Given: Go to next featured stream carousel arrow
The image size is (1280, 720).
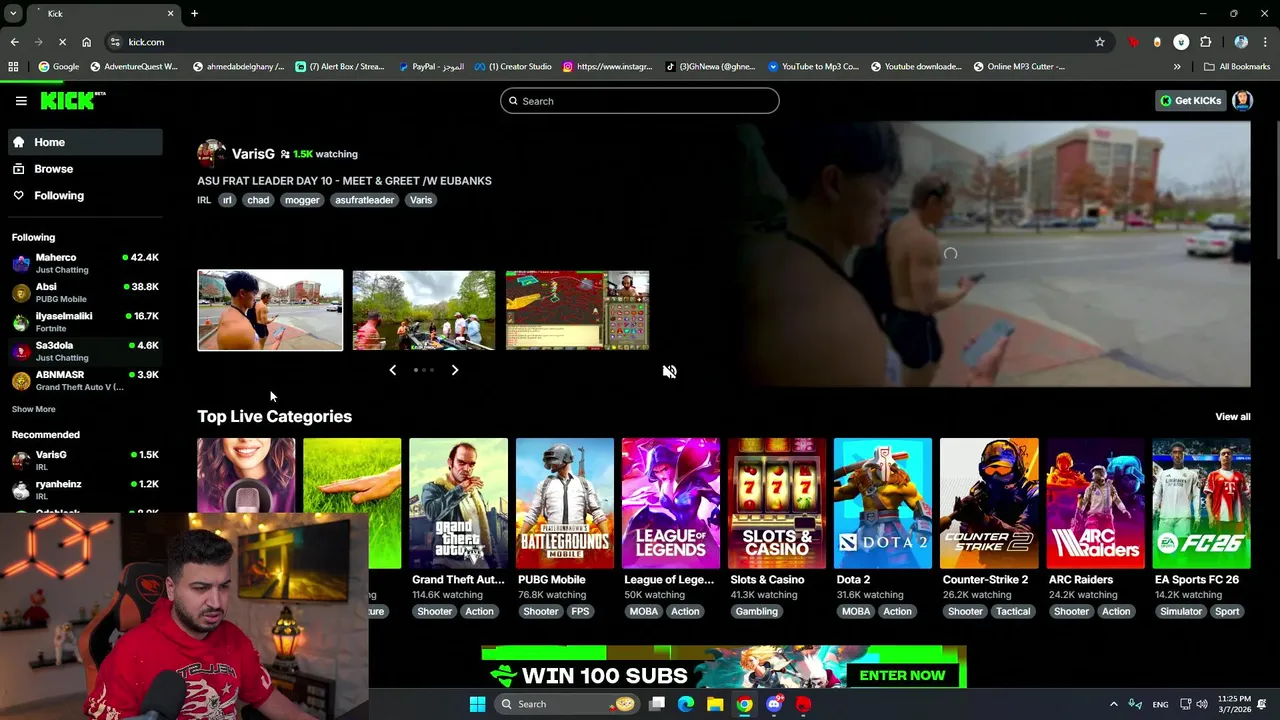Looking at the screenshot, I should tap(455, 370).
